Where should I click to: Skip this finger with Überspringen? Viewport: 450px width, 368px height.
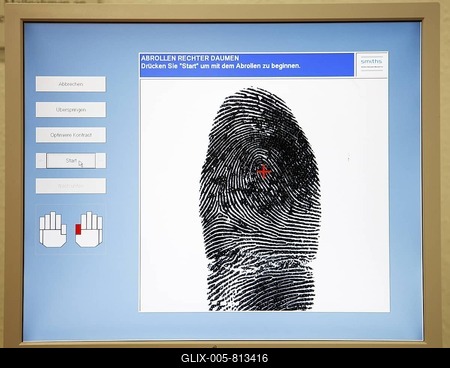71,110
